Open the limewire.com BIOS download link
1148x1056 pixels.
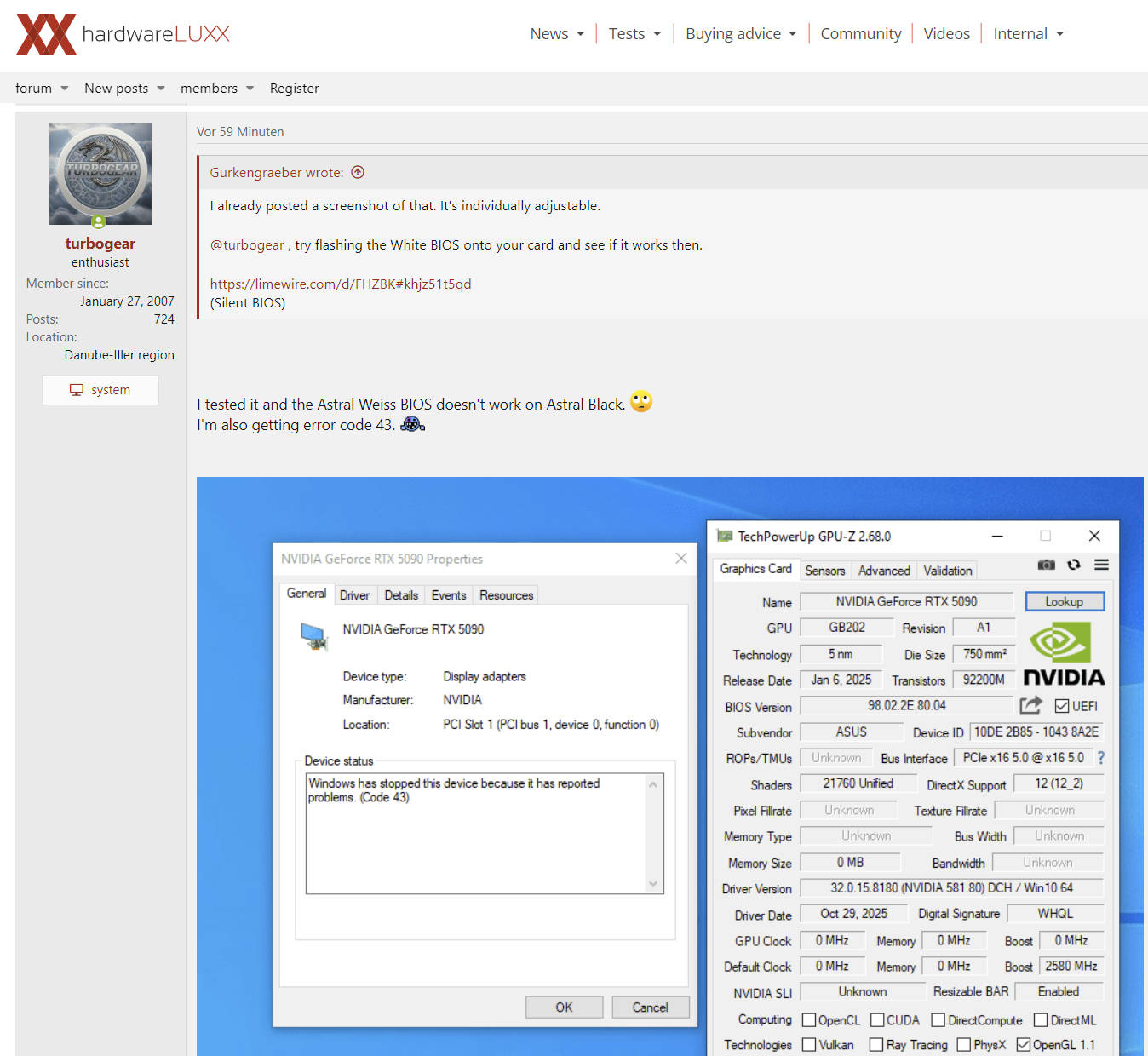tap(341, 284)
